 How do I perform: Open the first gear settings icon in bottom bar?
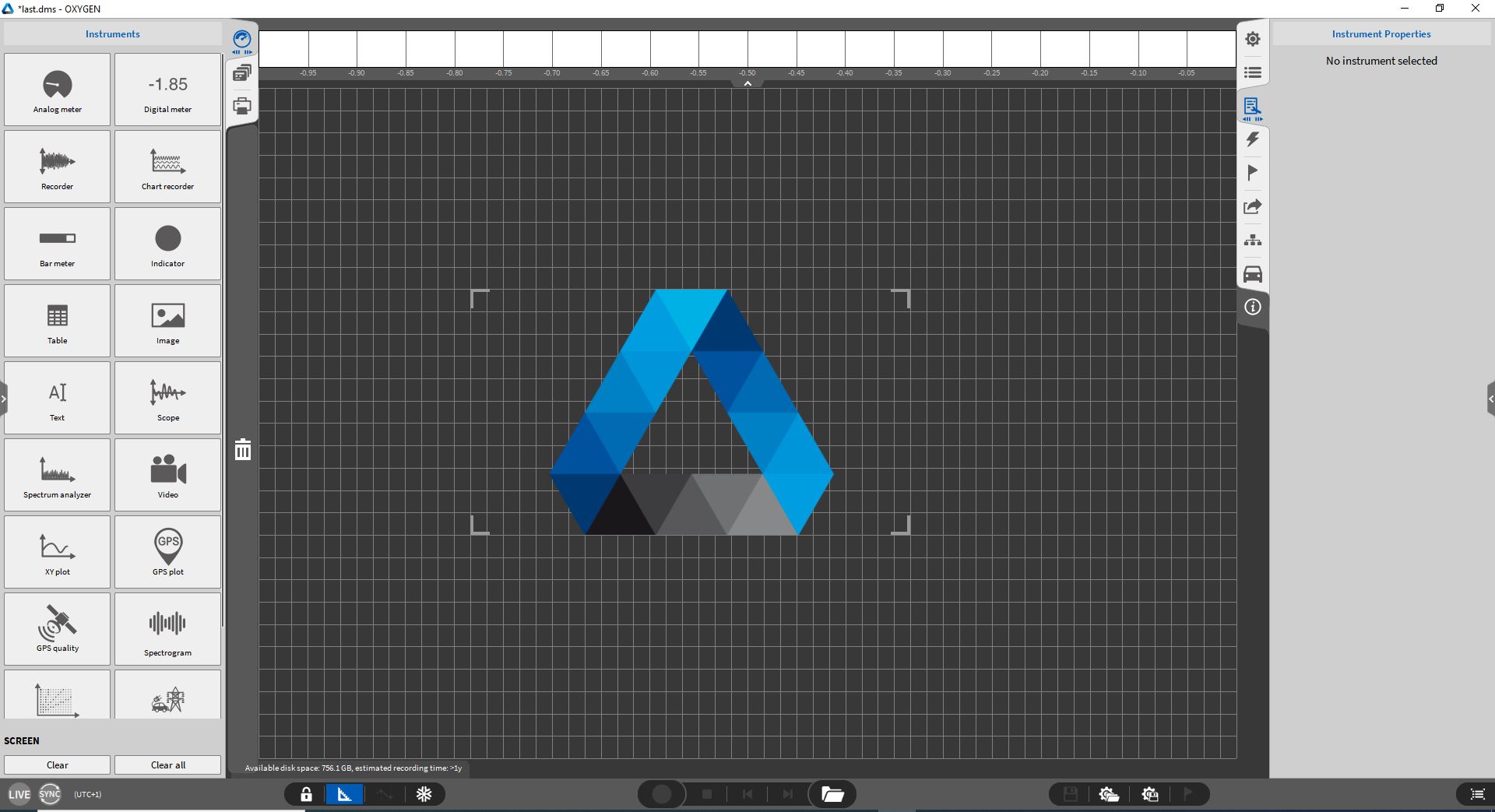[1109, 794]
